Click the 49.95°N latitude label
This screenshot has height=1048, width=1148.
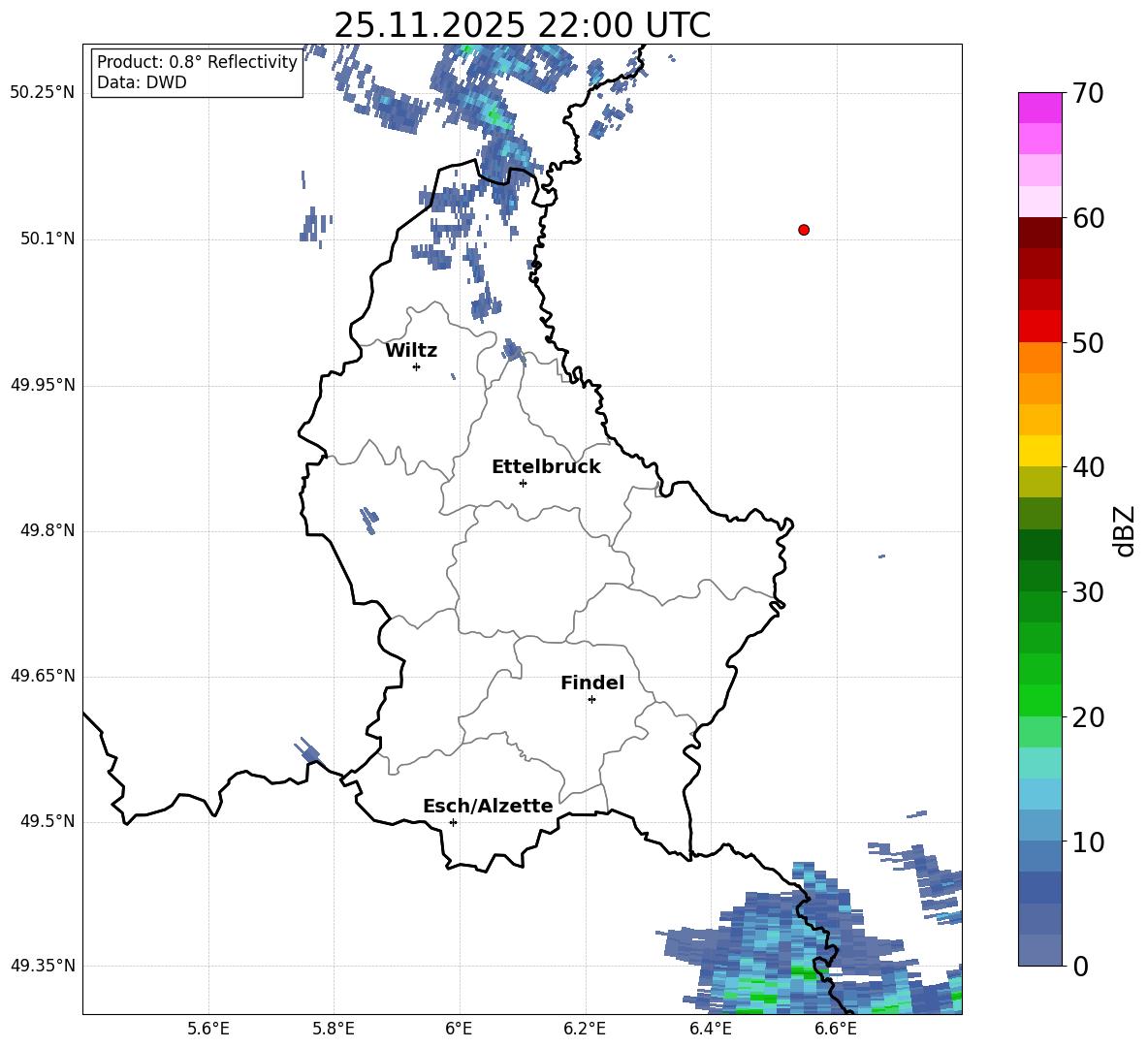(42, 385)
